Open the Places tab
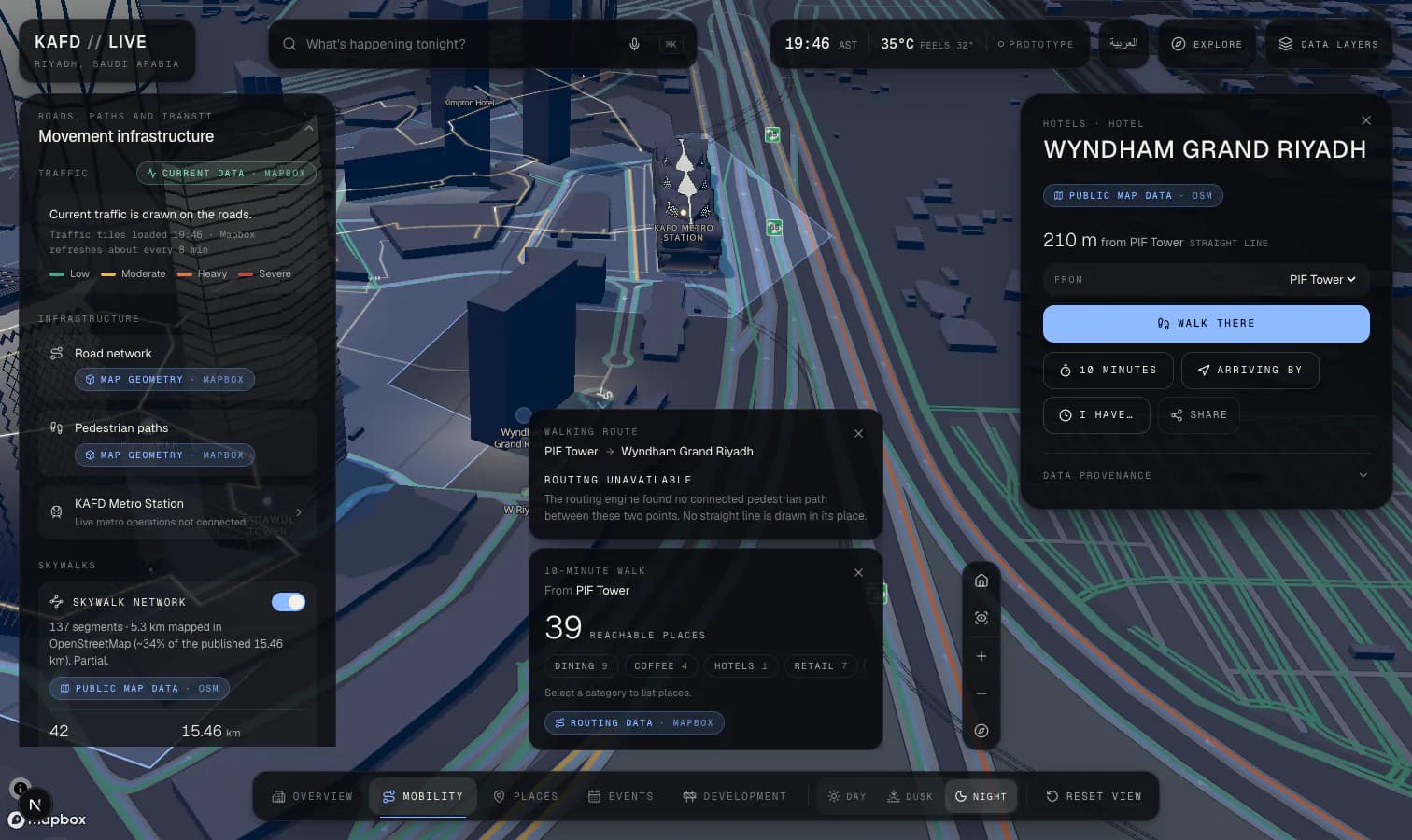The image size is (1412, 840). (x=526, y=796)
